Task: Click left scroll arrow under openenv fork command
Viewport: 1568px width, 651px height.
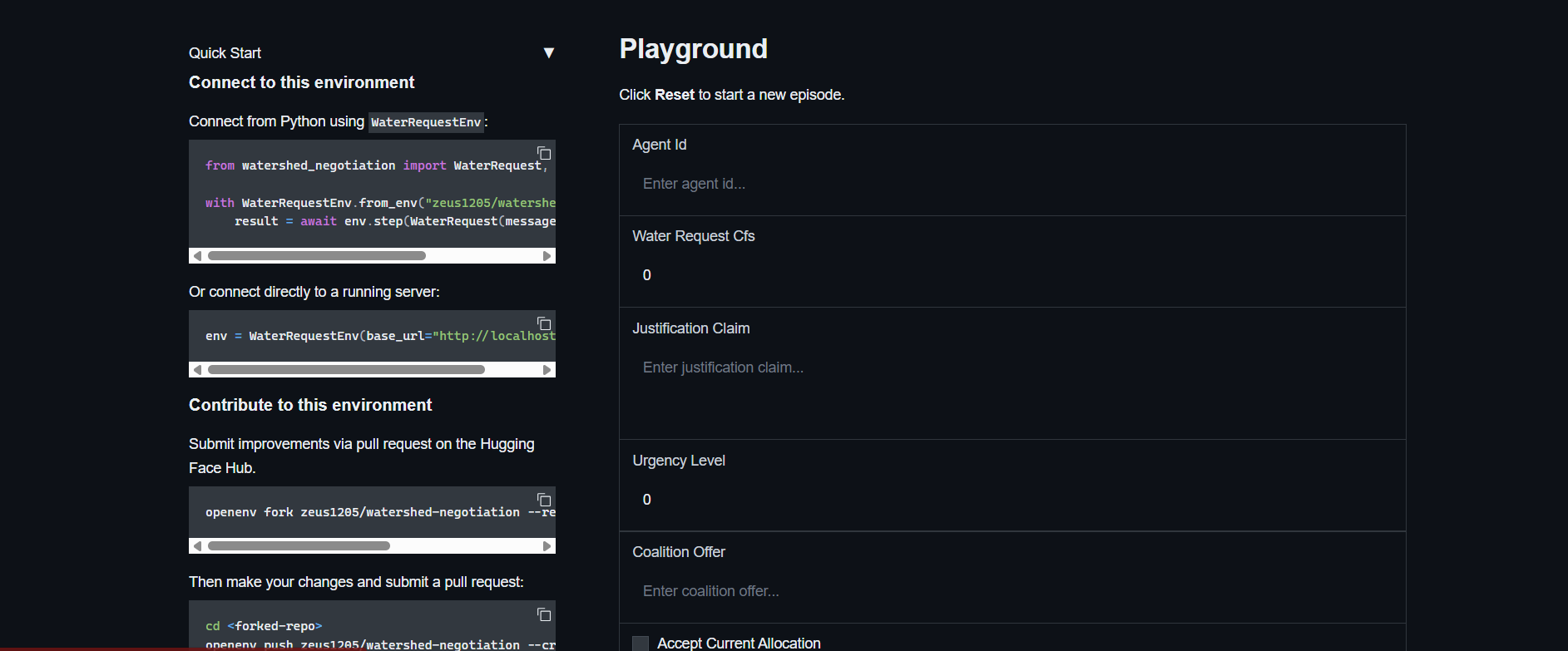Action: (197, 546)
